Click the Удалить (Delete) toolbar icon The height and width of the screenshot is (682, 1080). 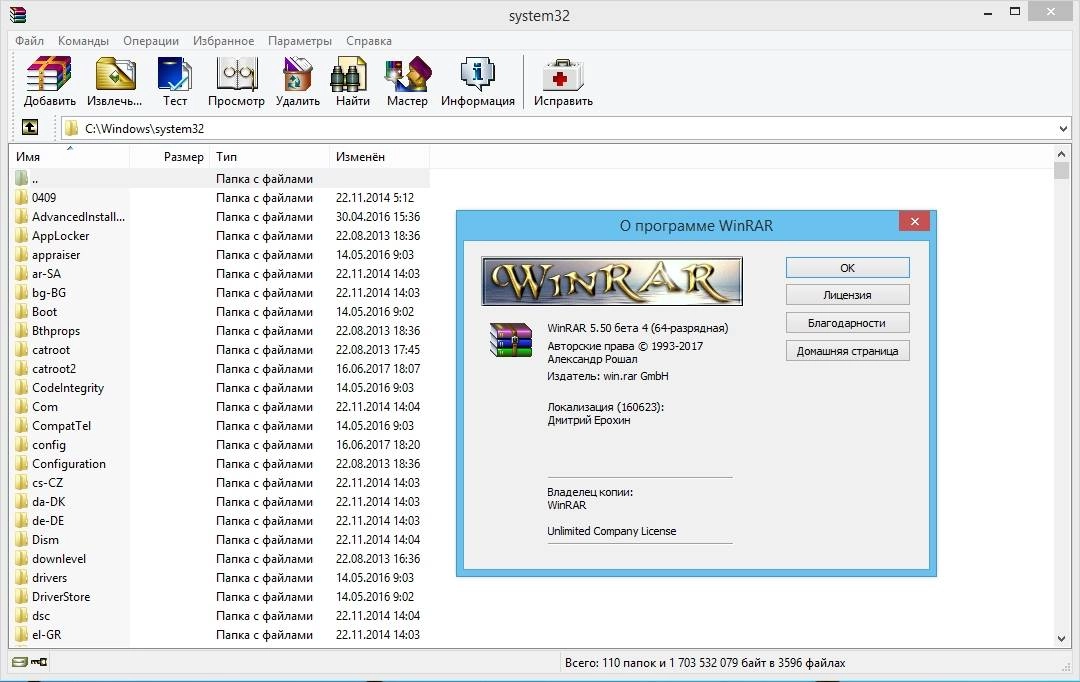click(298, 74)
